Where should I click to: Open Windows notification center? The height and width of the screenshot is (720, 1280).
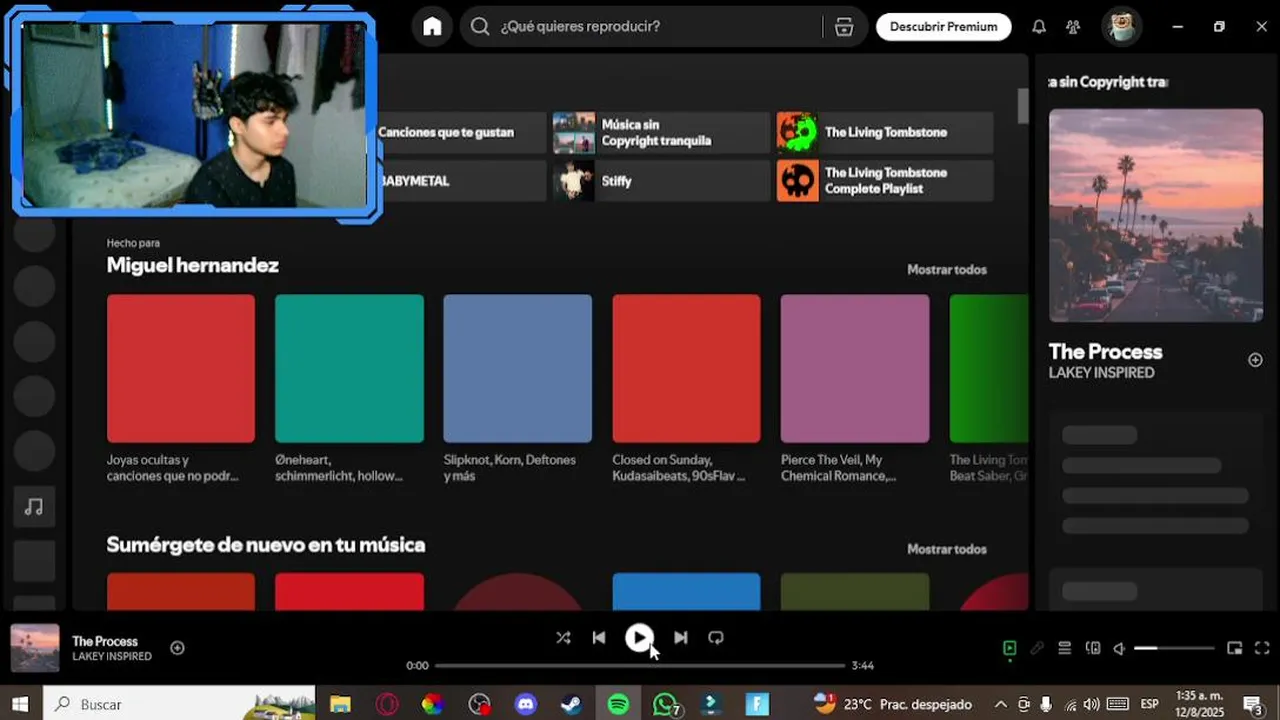tap(1253, 704)
